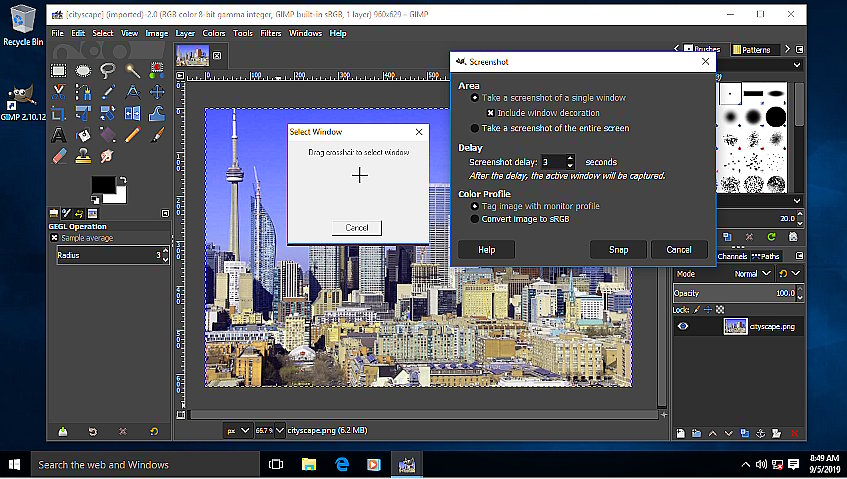Uncheck Include window decoration
The width and height of the screenshot is (847, 479).
pyautogui.click(x=490, y=113)
